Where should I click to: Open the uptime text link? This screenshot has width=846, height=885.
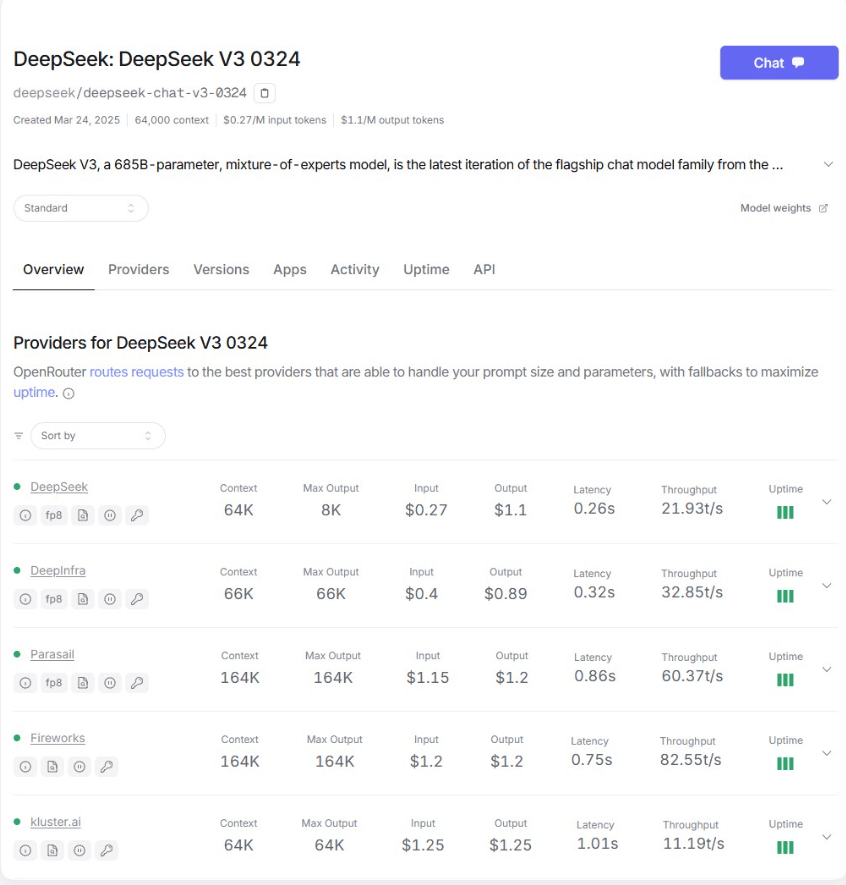(34, 392)
